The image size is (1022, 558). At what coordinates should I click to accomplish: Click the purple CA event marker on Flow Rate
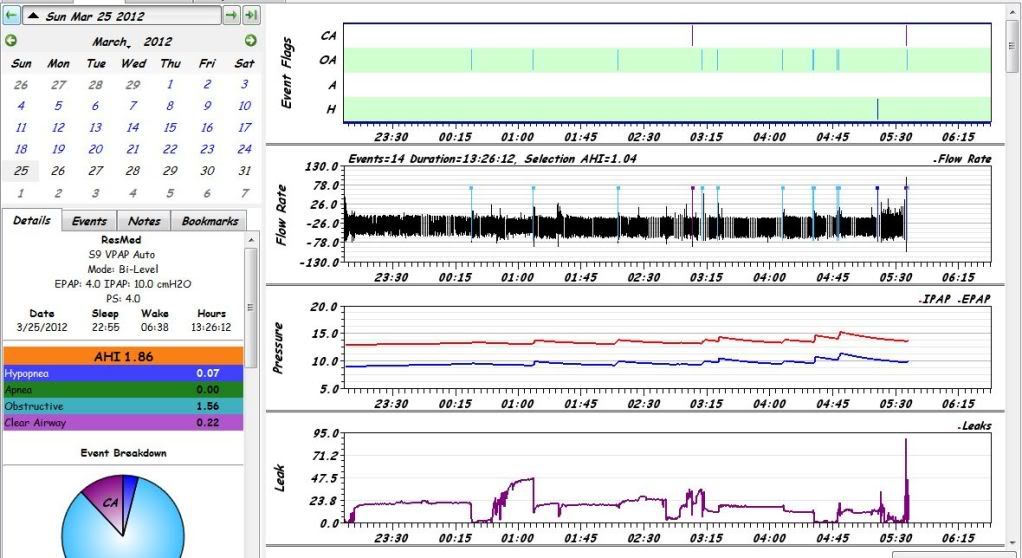[x=692, y=188]
